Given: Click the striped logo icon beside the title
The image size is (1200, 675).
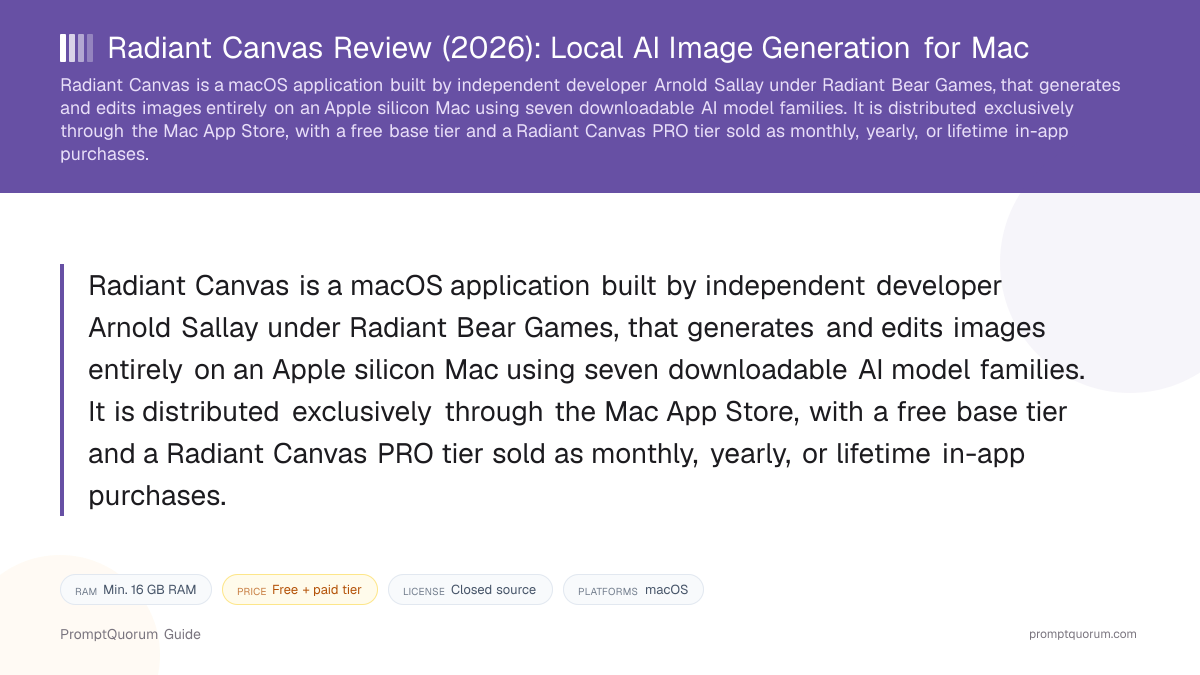Looking at the screenshot, I should click(77, 48).
